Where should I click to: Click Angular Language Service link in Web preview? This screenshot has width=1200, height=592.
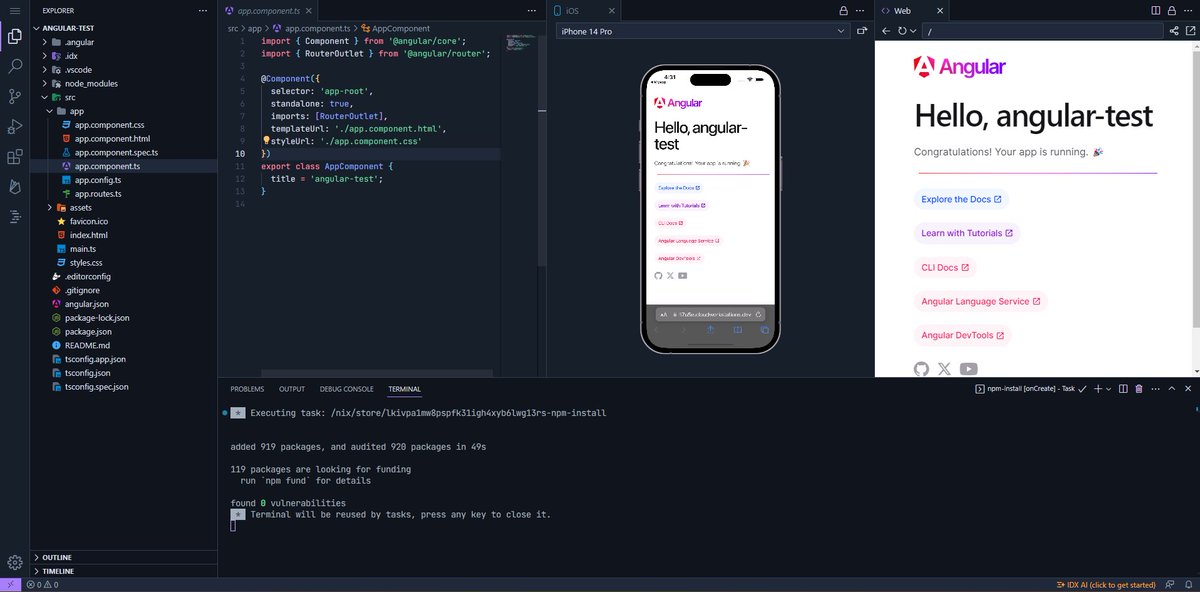(x=980, y=301)
